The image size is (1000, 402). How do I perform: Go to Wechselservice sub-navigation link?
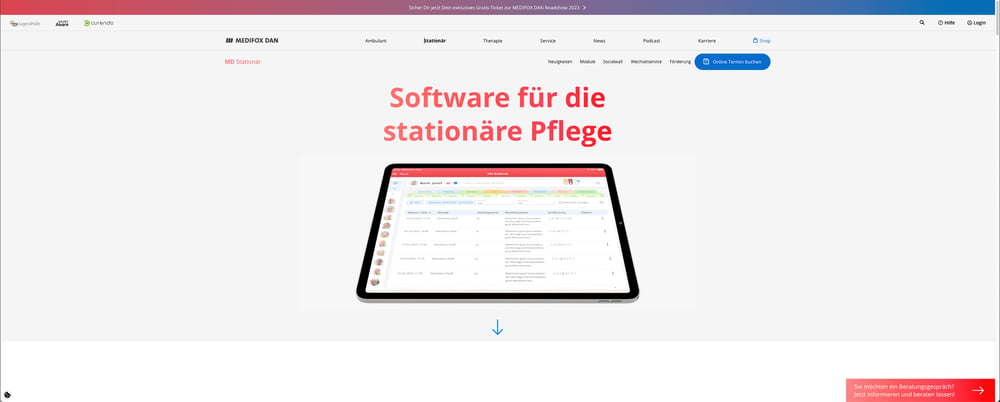tap(646, 62)
